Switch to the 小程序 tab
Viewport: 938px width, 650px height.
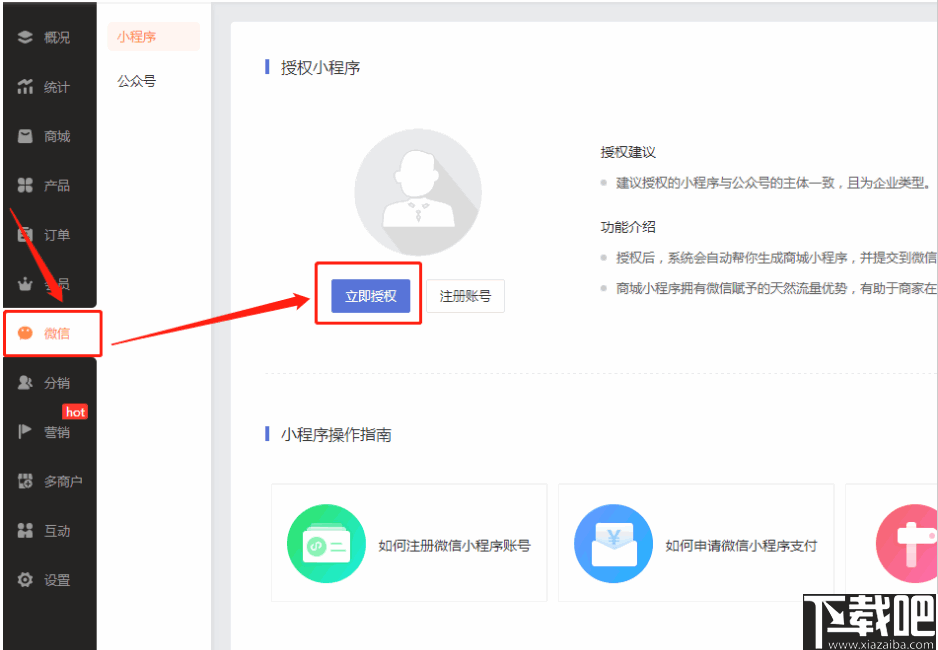pyautogui.click(x=154, y=36)
